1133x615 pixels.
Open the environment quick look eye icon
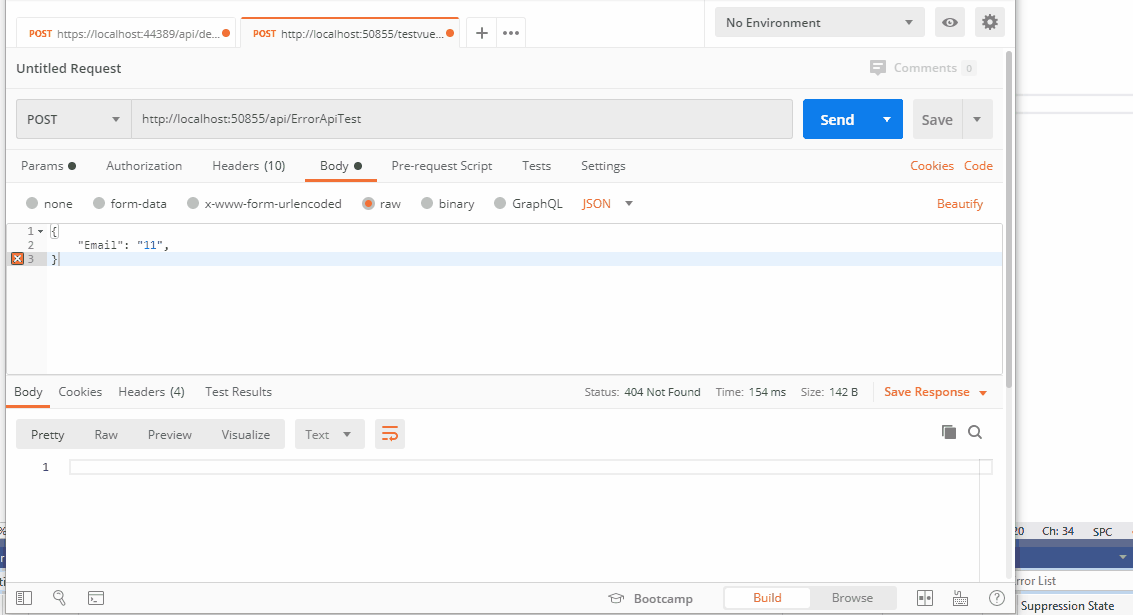pos(949,21)
